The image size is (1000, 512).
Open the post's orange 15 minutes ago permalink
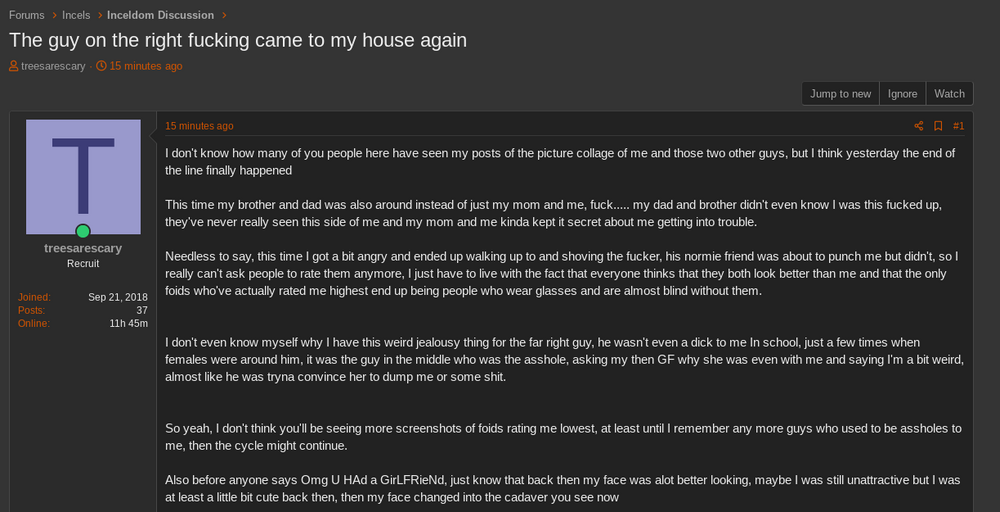pos(199,126)
